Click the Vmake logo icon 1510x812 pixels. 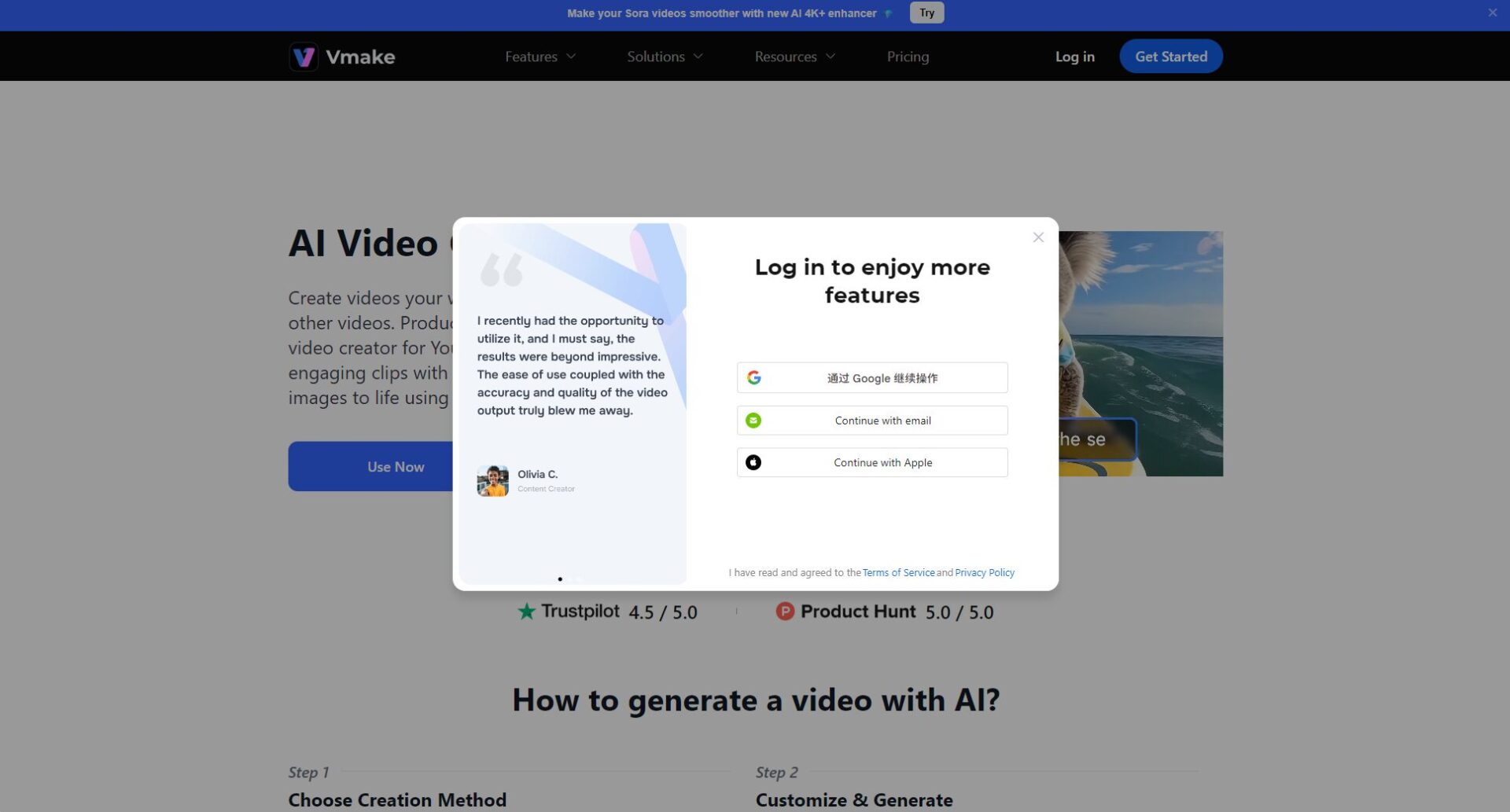(304, 56)
